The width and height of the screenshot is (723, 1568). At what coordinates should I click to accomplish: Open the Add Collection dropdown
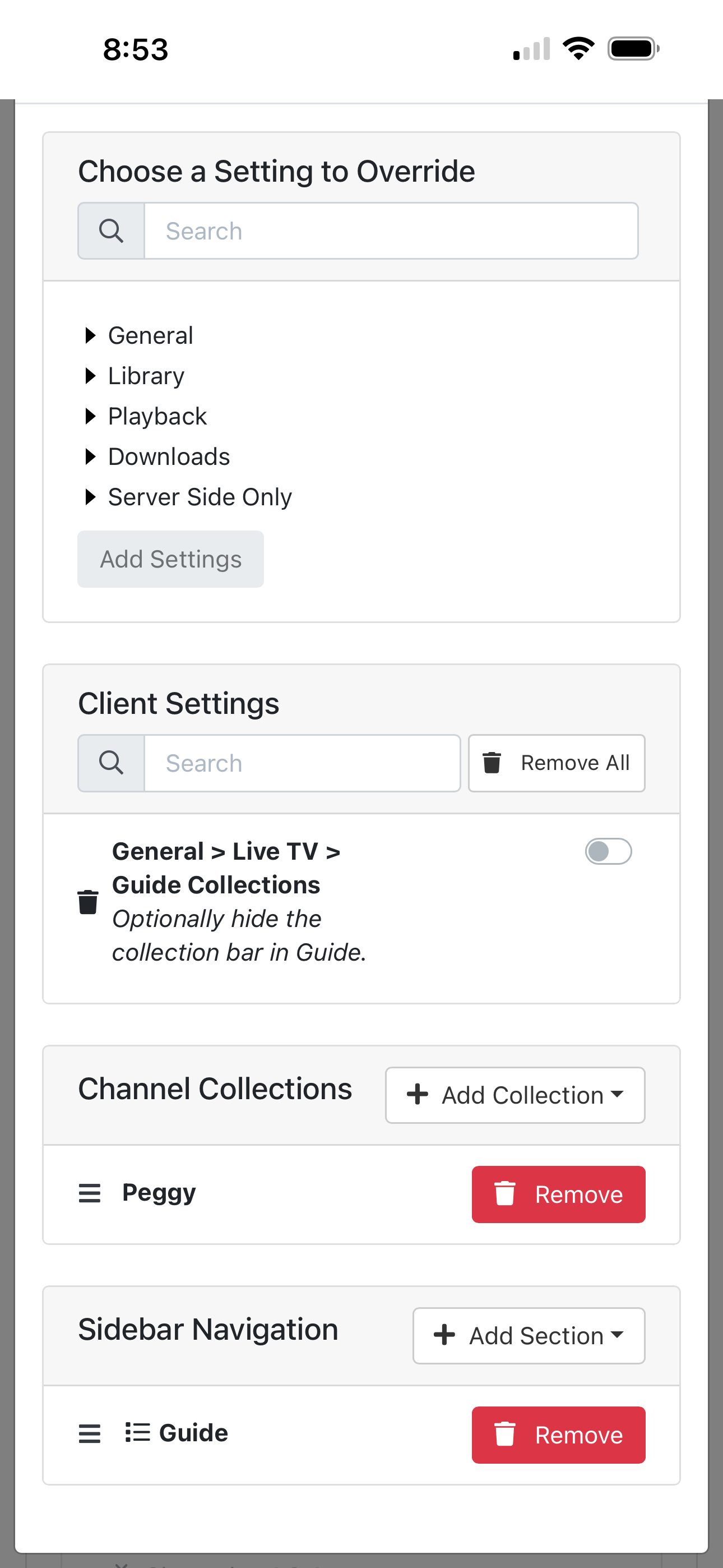[x=515, y=1095]
